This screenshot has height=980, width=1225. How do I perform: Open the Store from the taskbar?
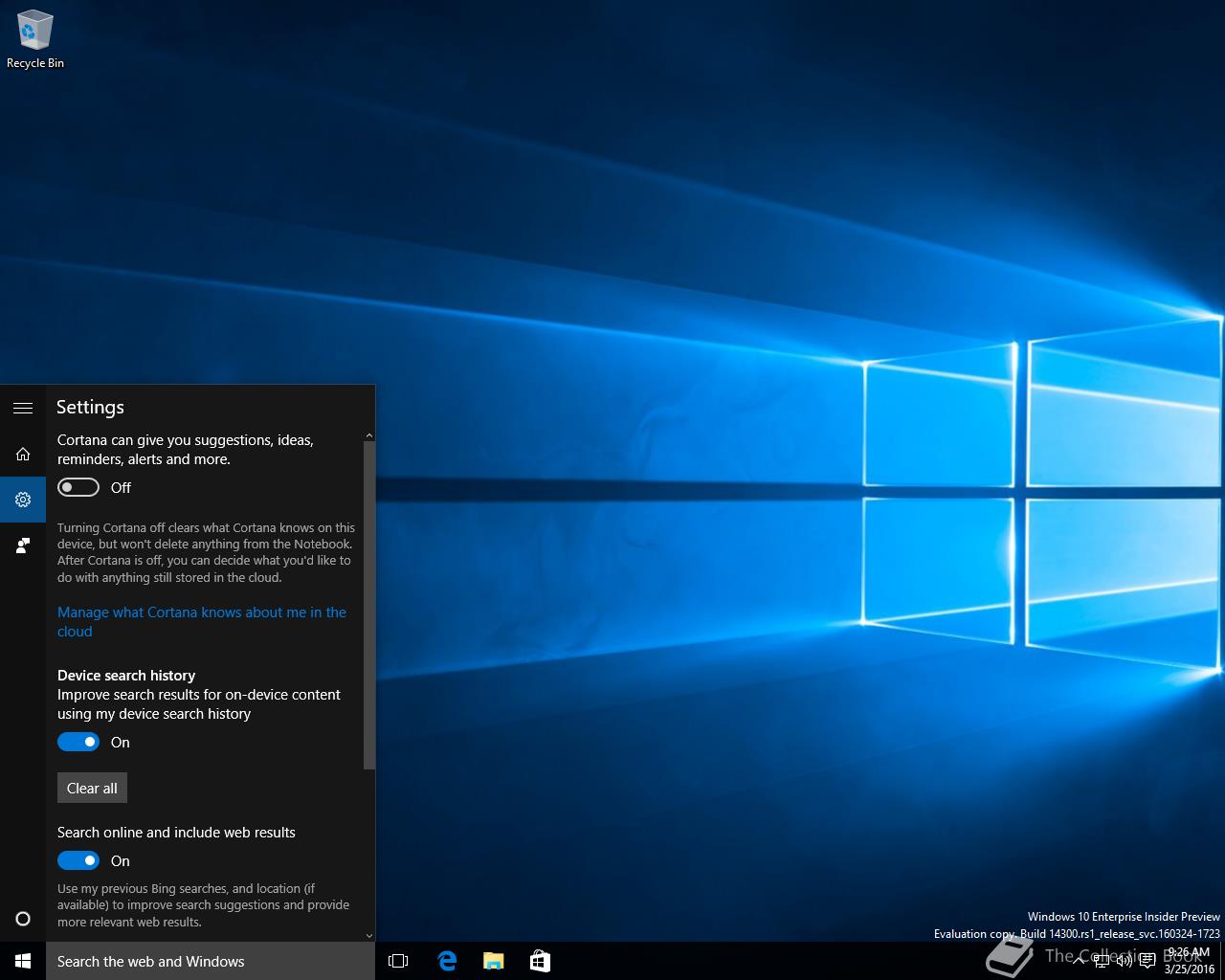[x=540, y=961]
